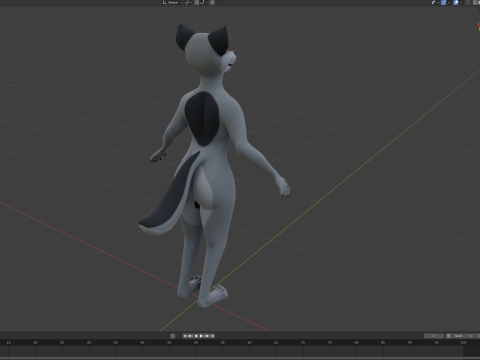Click frame 20 on the timeline ruler
The width and height of the screenshot is (480, 360).
pyautogui.click(x=35, y=342)
